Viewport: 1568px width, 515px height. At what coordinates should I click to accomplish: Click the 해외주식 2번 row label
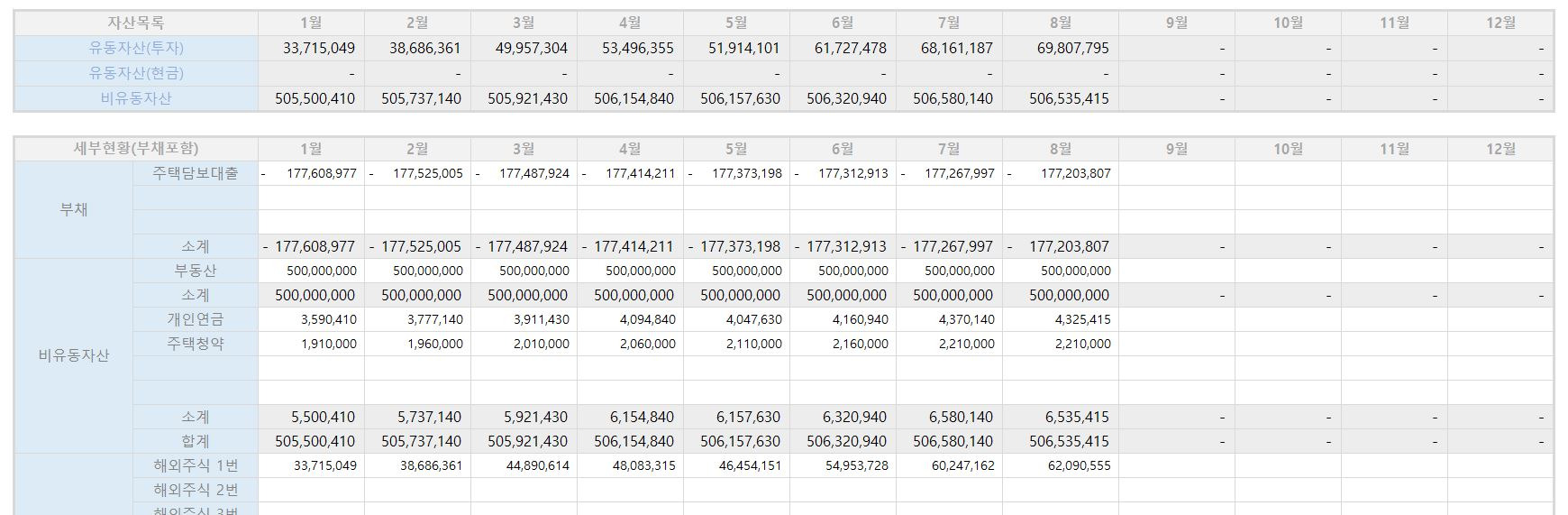tap(196, 490)
